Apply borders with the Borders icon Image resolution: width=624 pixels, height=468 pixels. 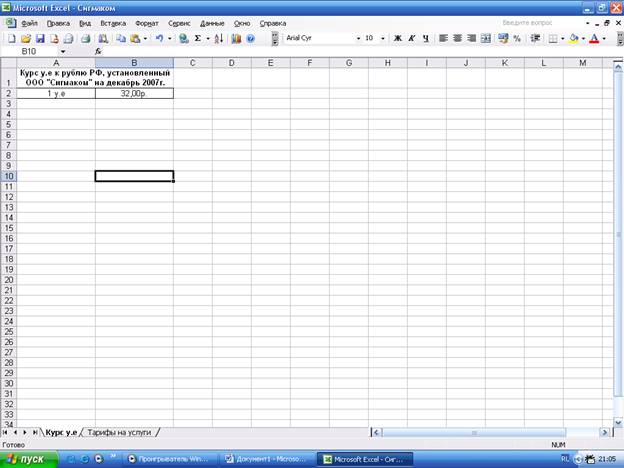pos(553,38)
